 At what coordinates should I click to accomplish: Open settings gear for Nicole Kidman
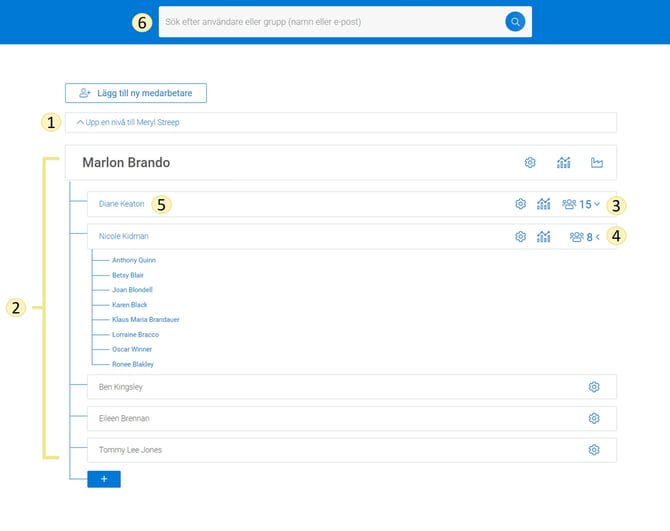pyautogui.click(x=520, y=237)
